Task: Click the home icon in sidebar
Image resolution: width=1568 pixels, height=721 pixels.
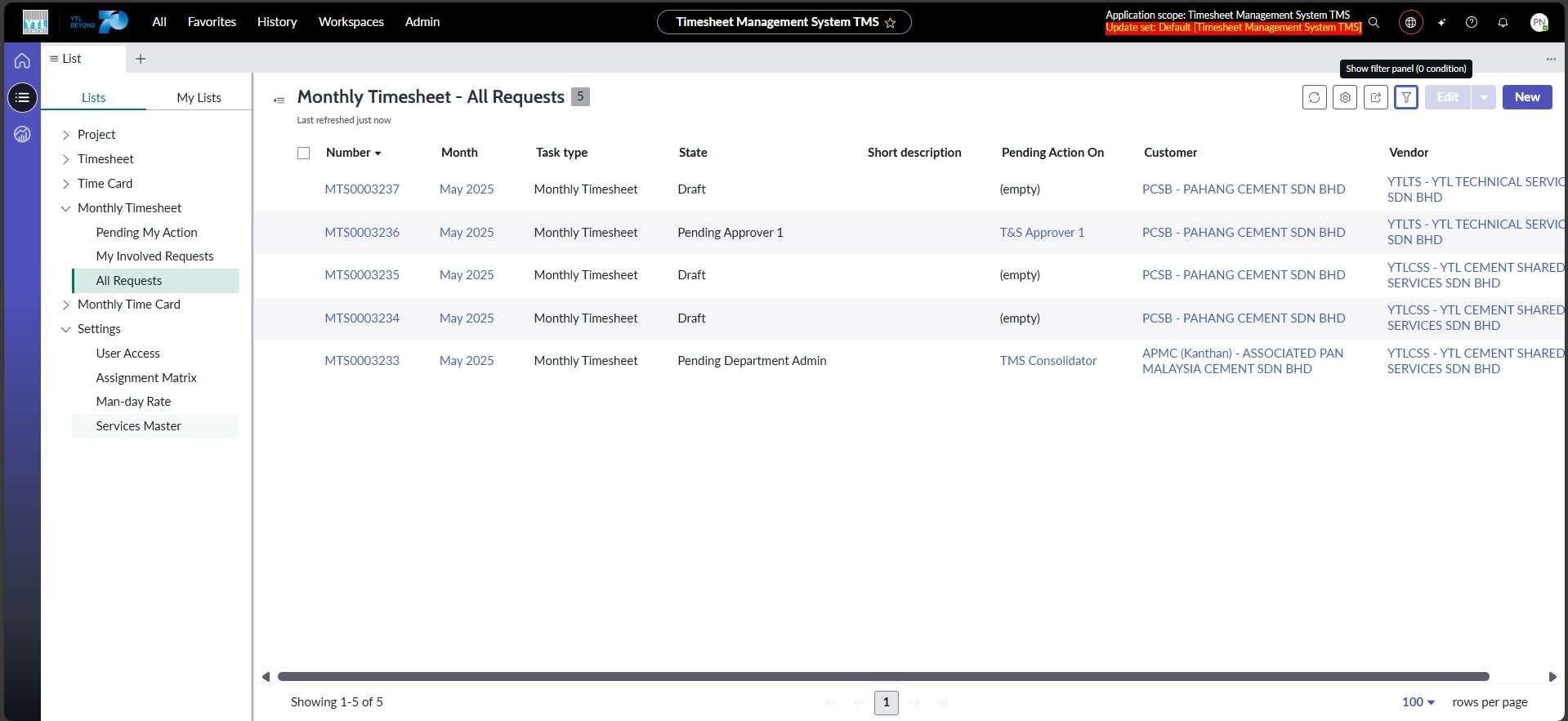Action: click(22, 60)
